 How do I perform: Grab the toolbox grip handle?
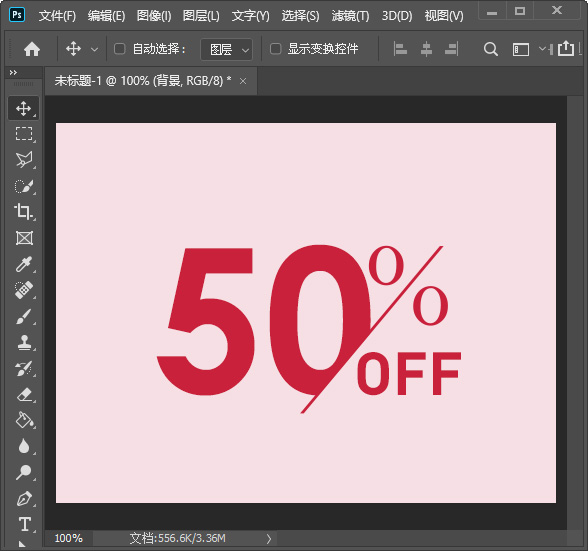coord(23,84)
